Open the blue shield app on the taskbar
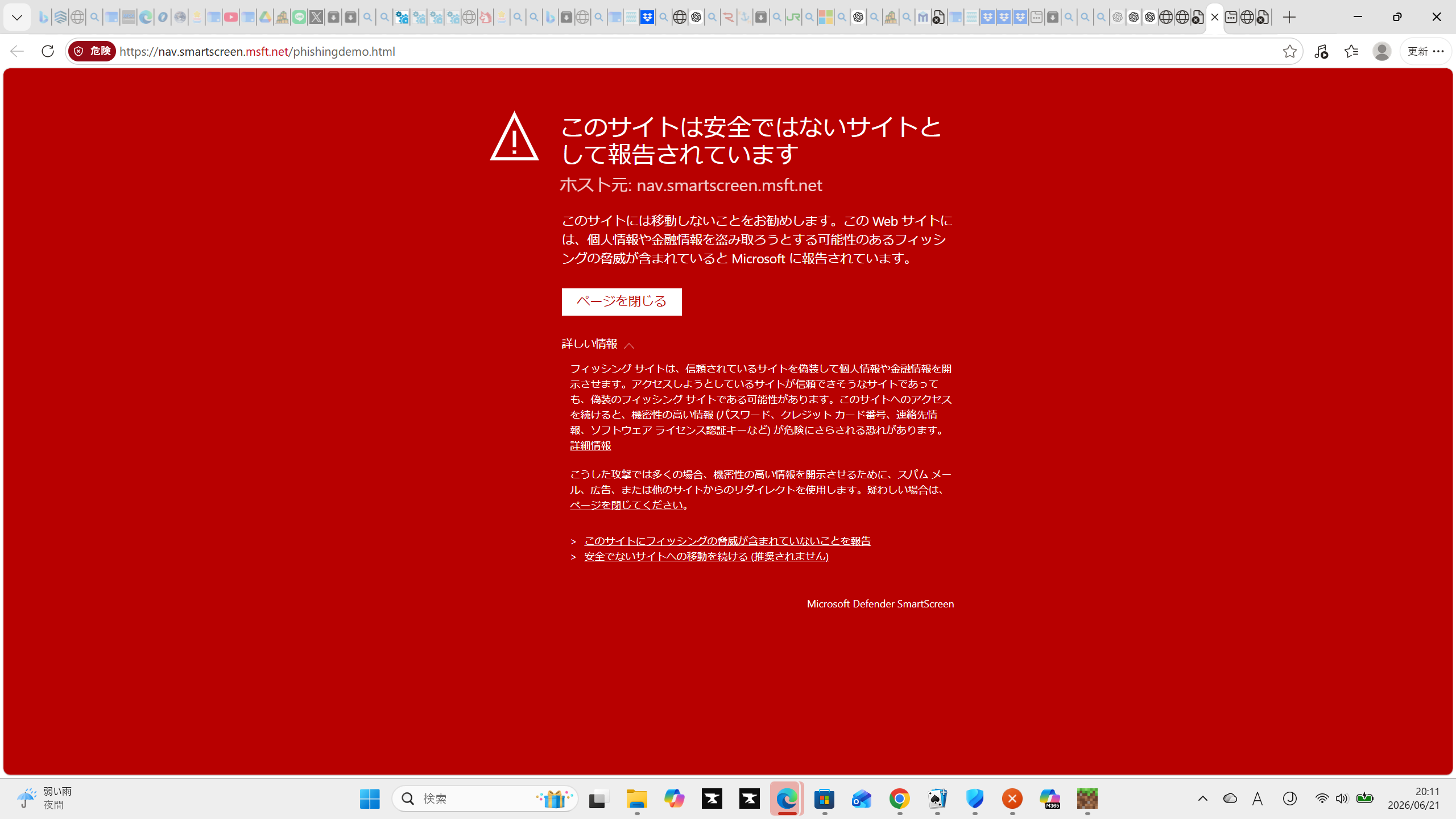Screen dimensions: 1456x819 [974, 799]
